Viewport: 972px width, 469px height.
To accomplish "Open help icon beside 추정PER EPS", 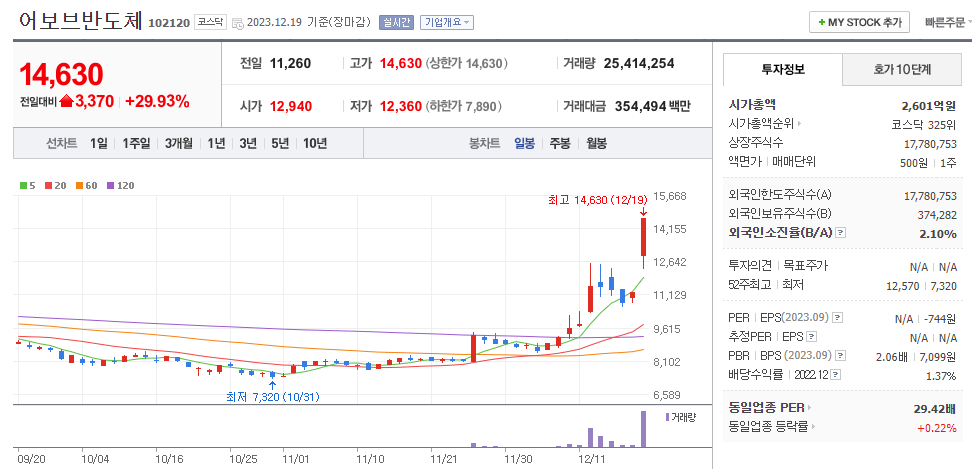I will [x=812, y=337].
